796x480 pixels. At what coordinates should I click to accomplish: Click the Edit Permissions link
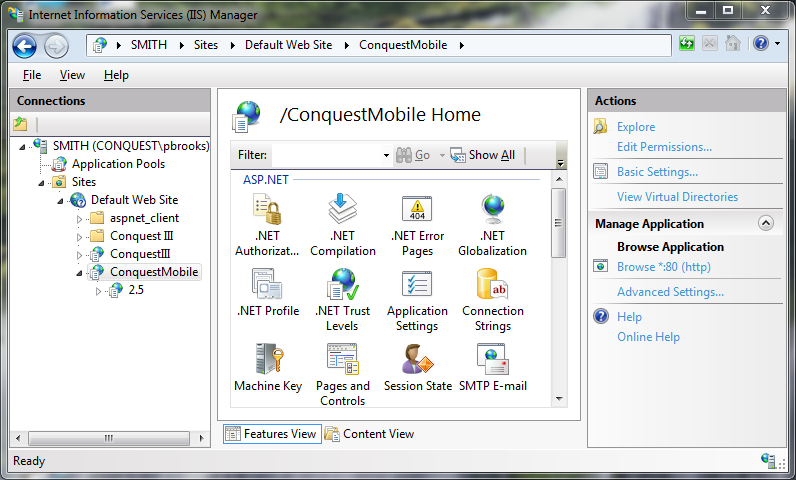[x=664, y=147]
